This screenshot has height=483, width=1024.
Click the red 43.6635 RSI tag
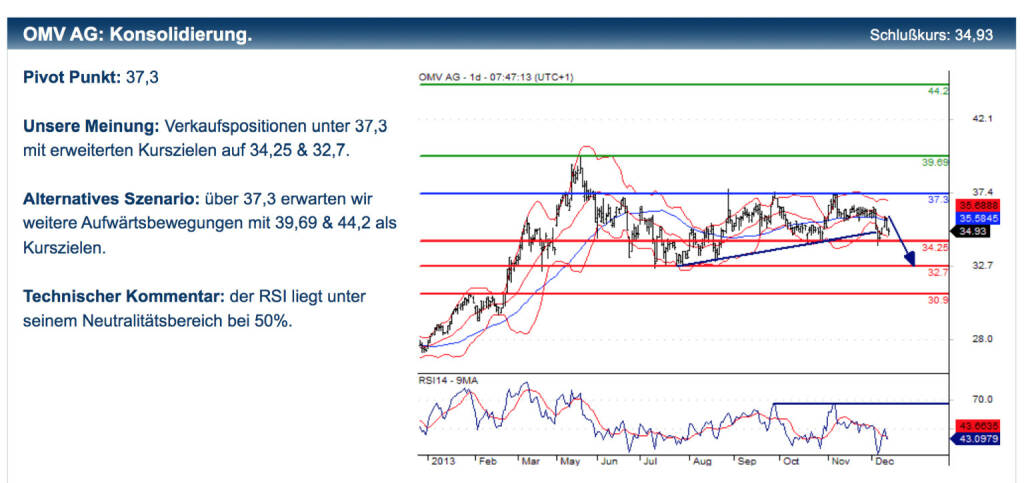click(976, 424)
